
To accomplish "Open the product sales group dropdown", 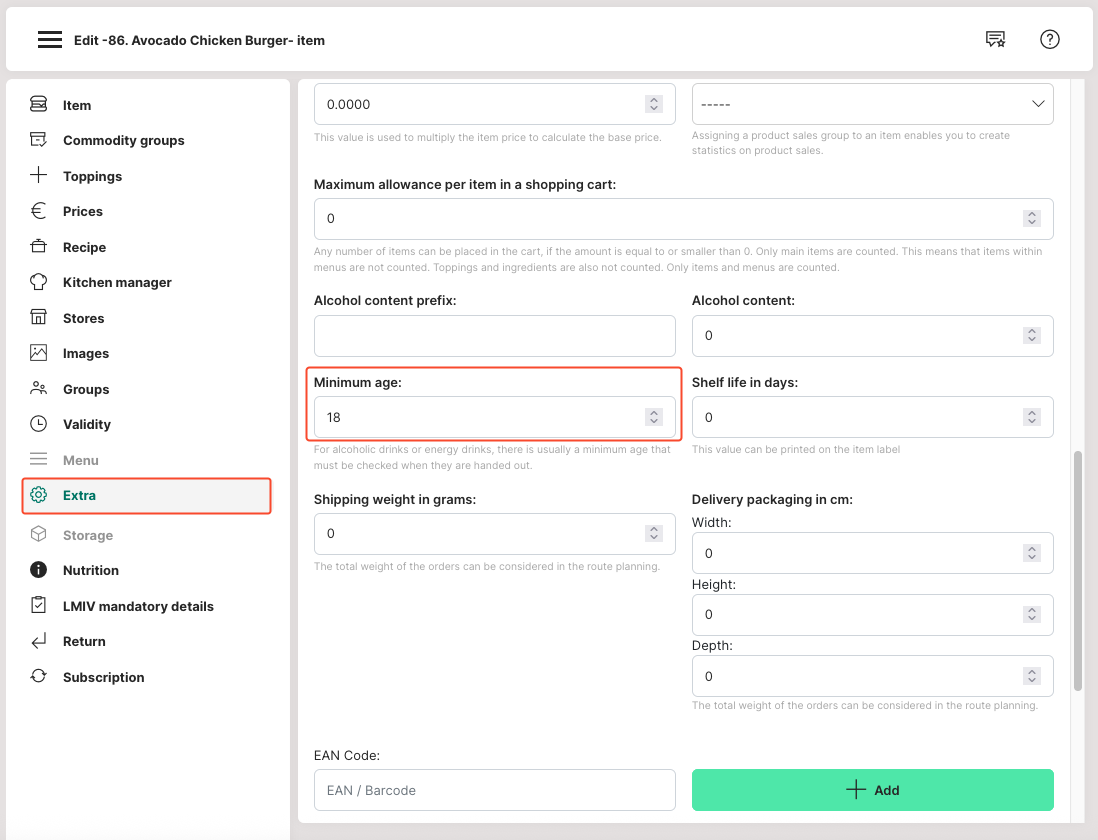I will click(x=872, y=104).
